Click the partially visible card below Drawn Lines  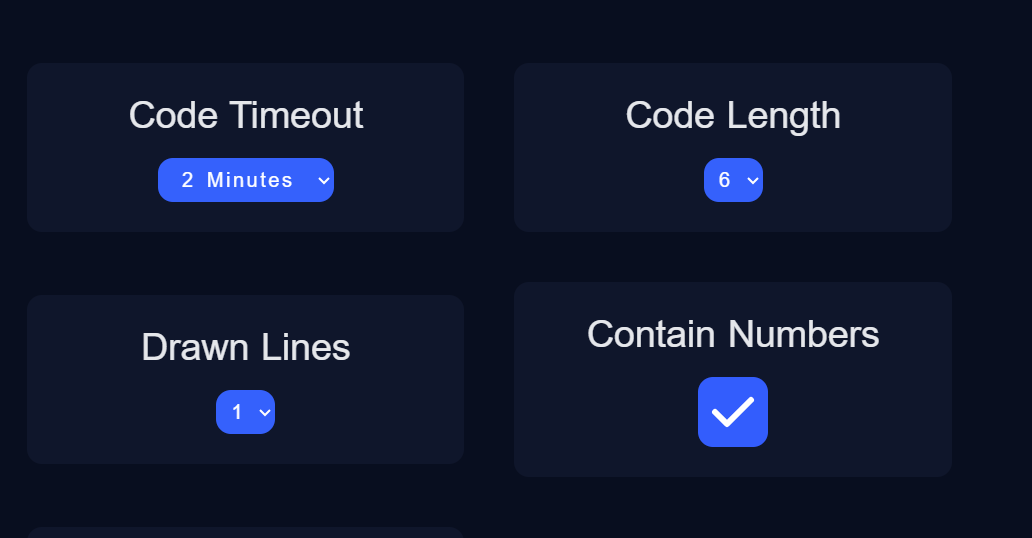click(x=245, y=532)
